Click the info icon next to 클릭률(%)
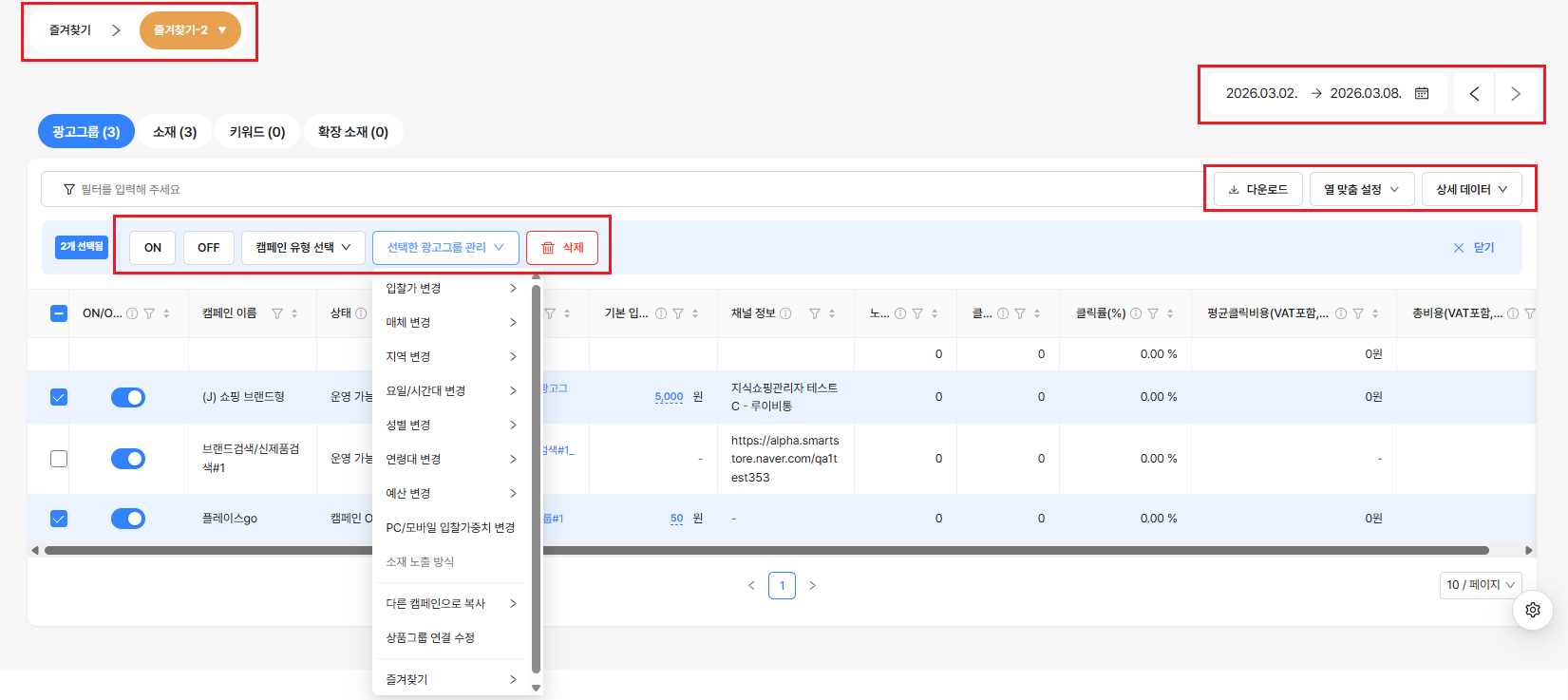The width and height of the screenshot is (1568, 700). (1136, 313)
